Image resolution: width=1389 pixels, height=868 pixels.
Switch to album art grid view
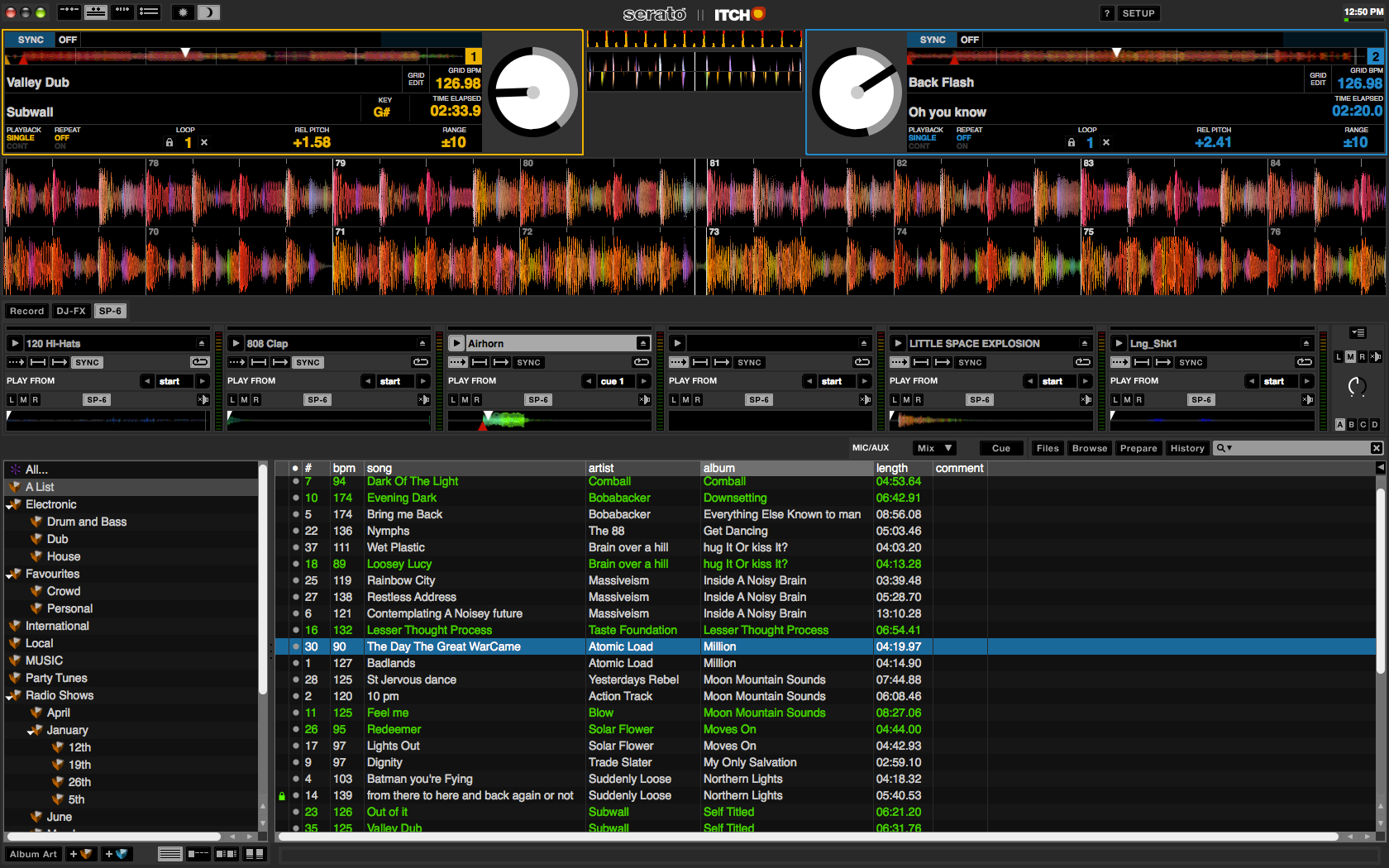coord(255,854)
